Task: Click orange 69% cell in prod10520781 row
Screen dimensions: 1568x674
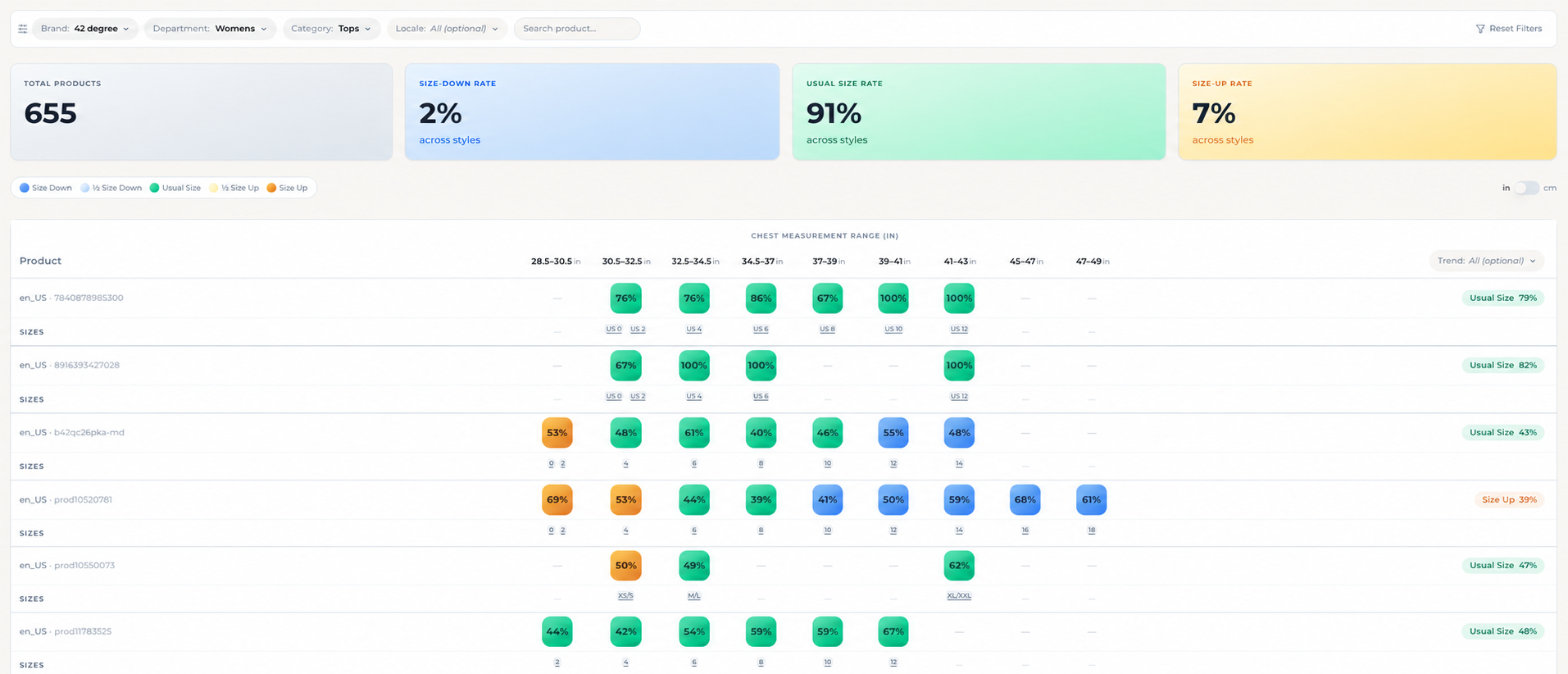Action: [557, 500]
